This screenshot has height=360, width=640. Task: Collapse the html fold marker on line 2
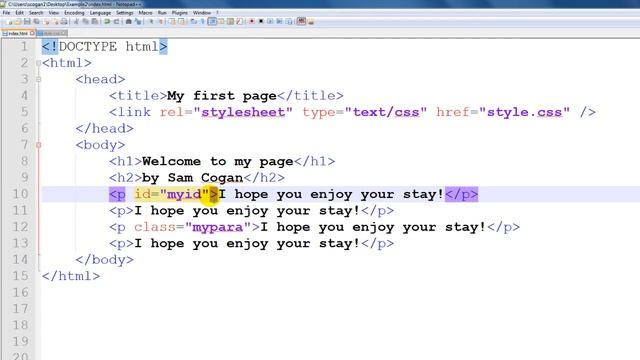click(x=38, y=63)
